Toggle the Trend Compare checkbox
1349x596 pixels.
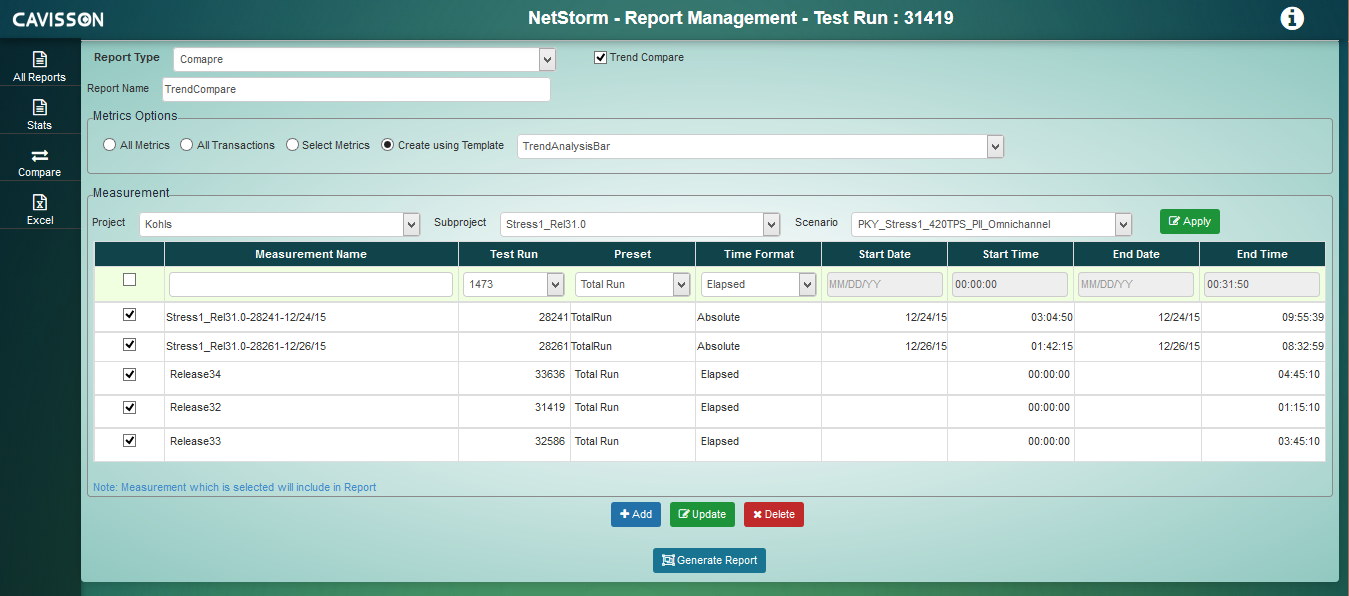pos(600,57)
